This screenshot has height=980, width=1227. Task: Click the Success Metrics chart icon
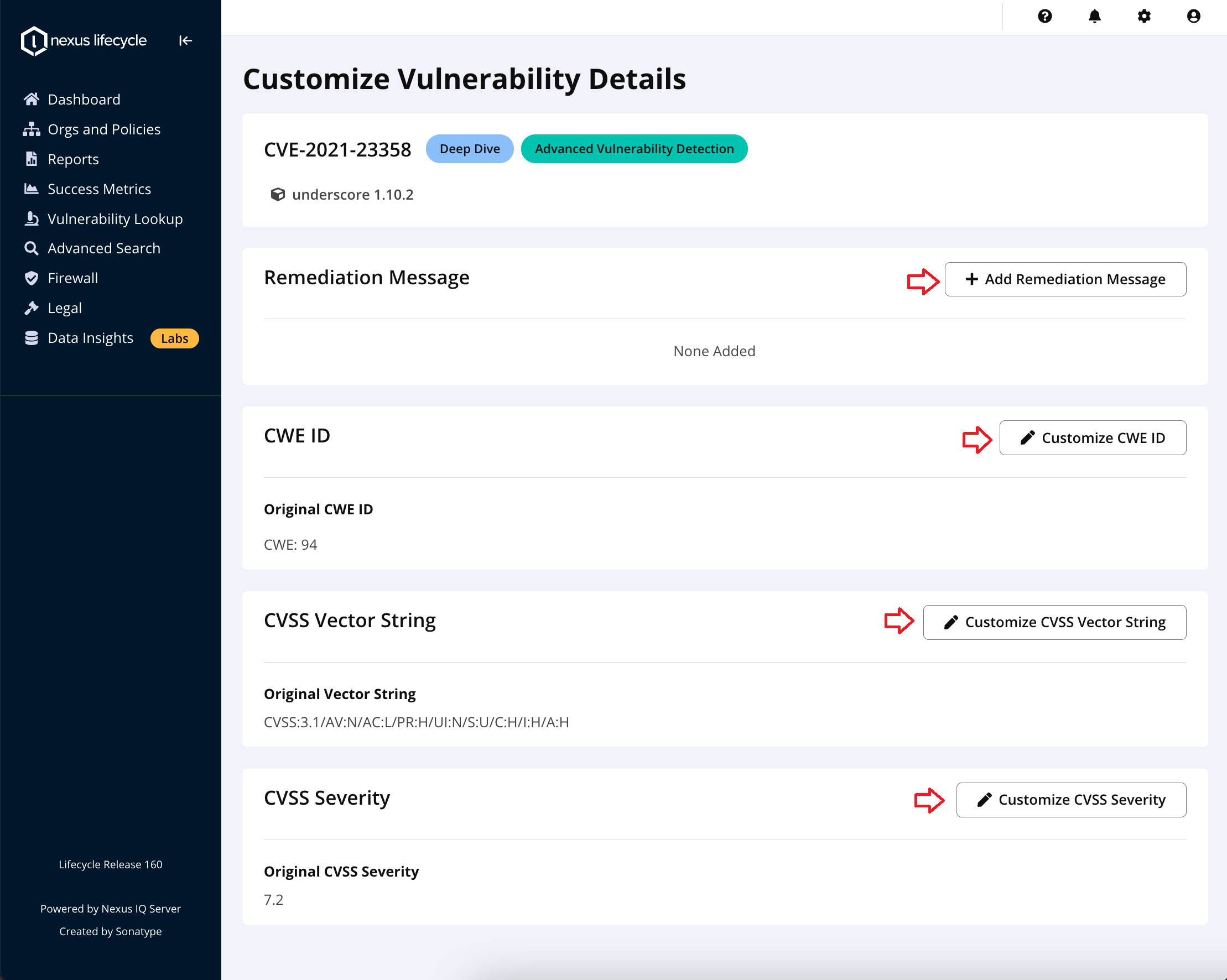point(32,189)
